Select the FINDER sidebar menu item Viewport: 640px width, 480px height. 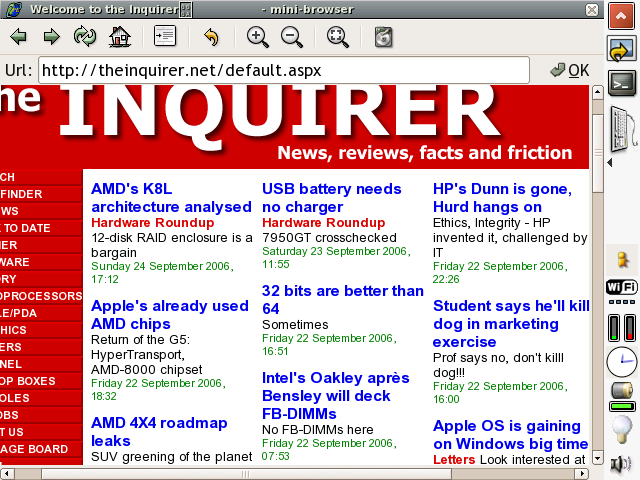(41, 194)
